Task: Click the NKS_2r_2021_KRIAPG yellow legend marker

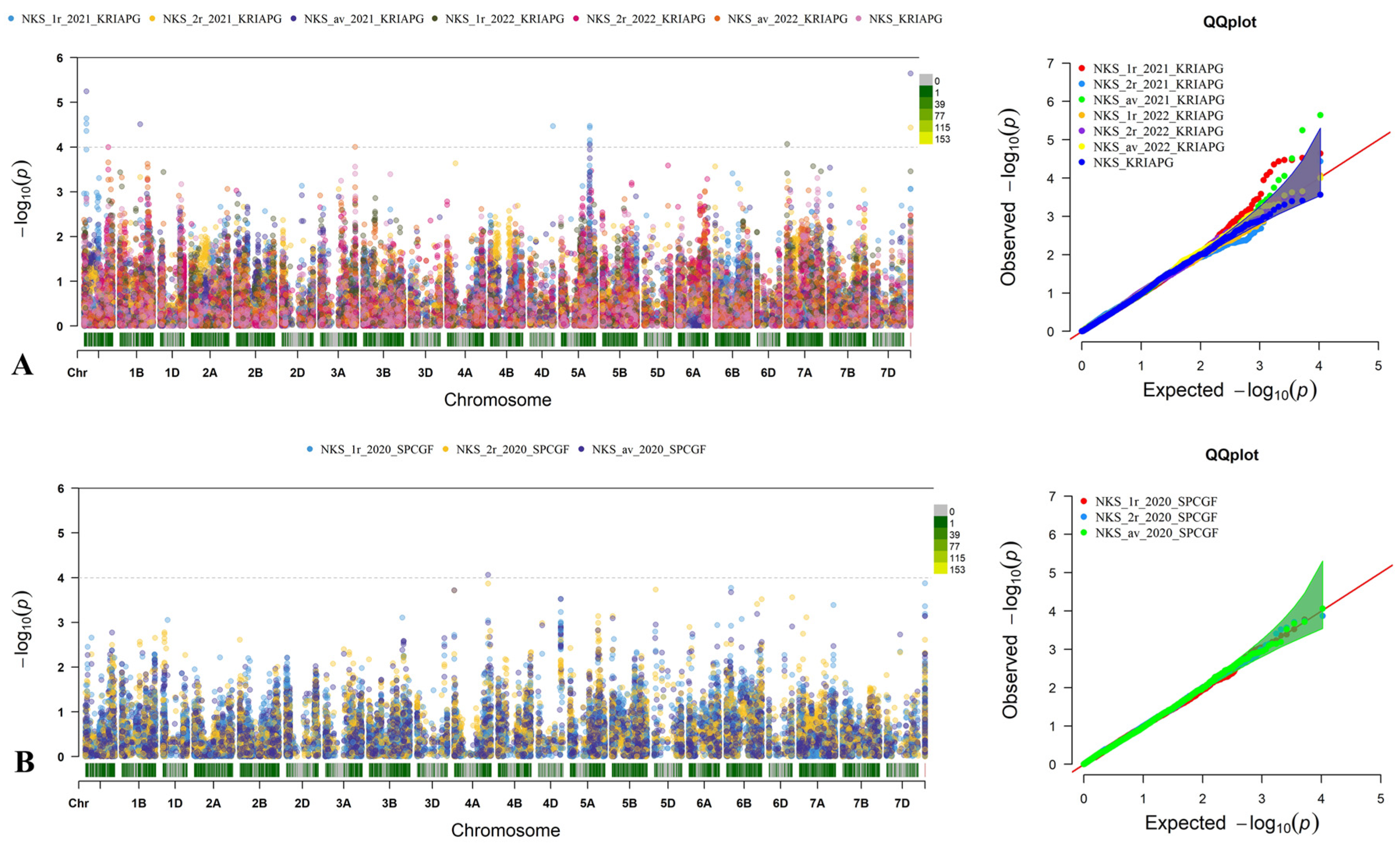Action: tap(152, 19)
